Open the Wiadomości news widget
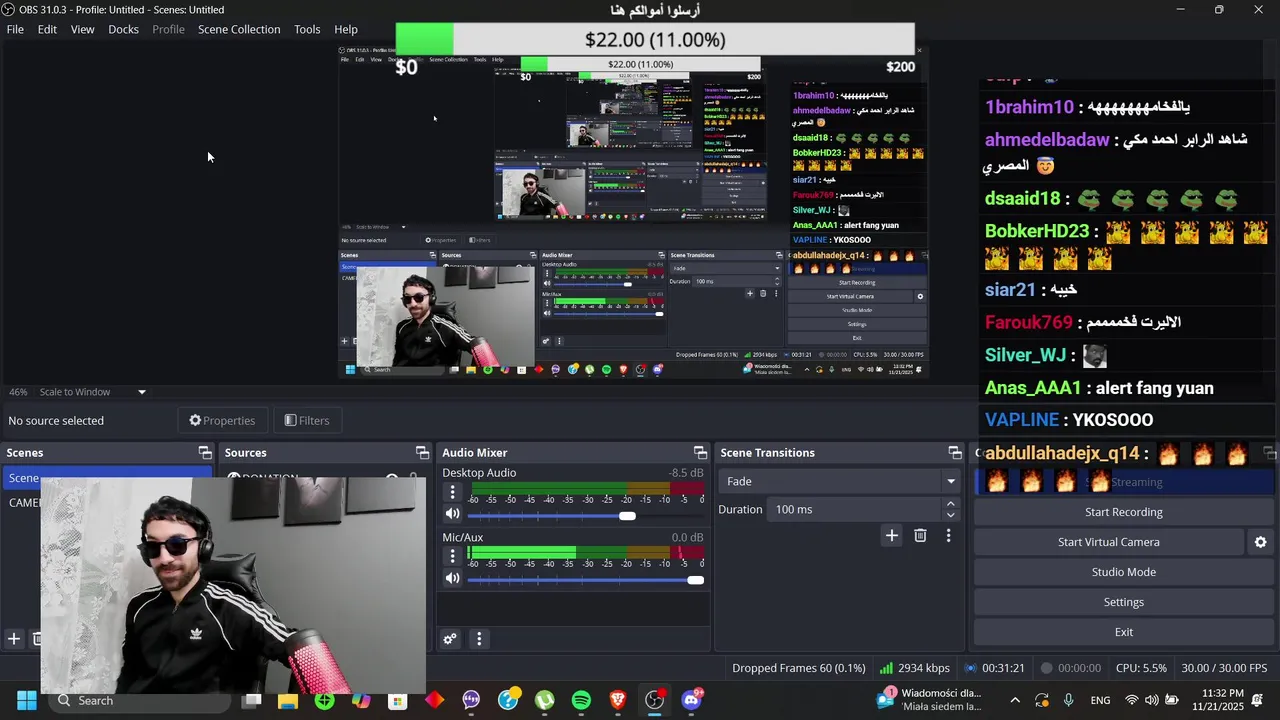 click(930, 699)
